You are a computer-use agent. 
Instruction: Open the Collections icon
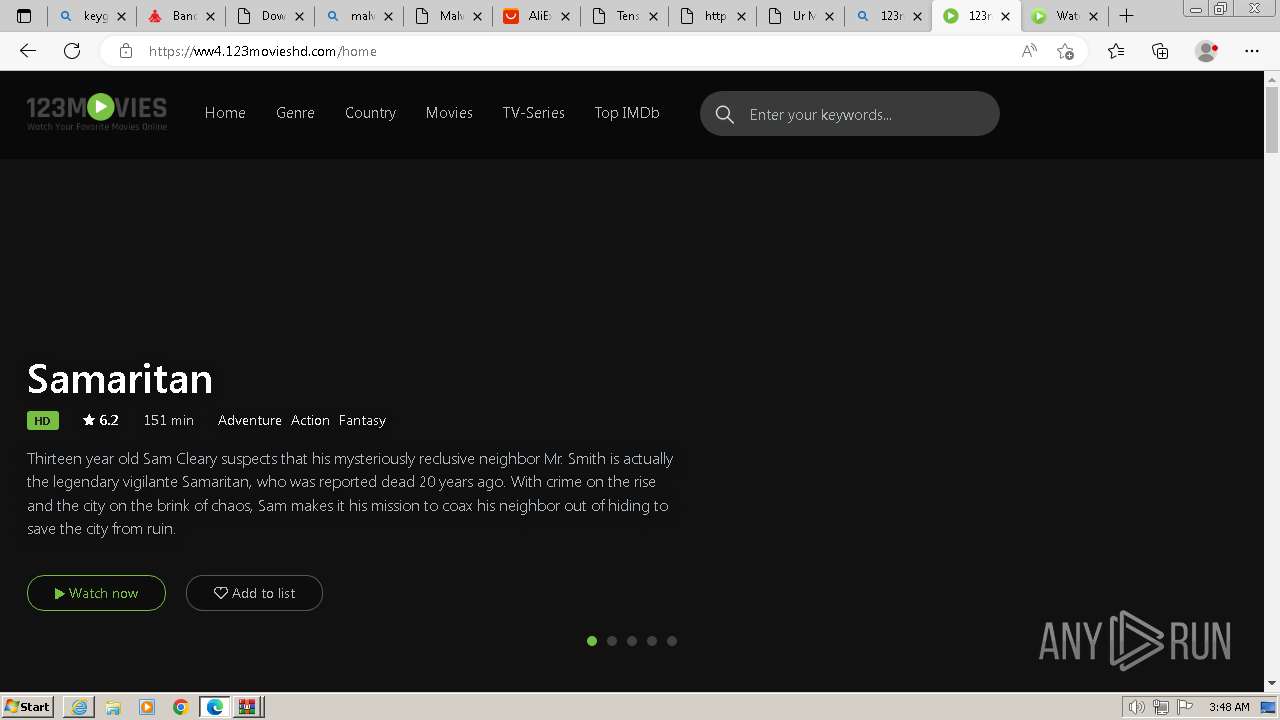[x=1160, y=51]
